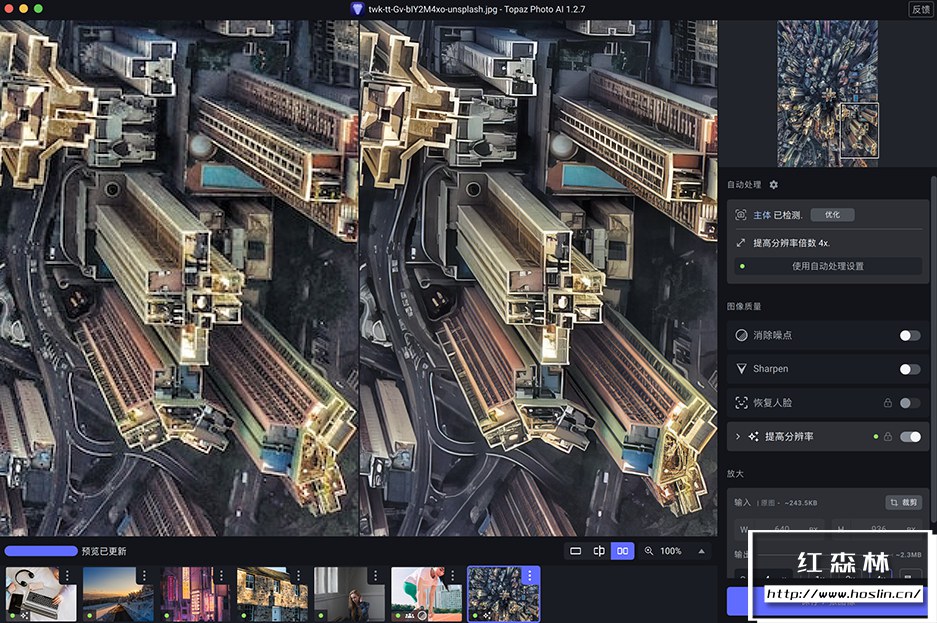Select the woman by window thumbnail
Image resolution: width=937 pixels, height=623 pixels.
(349, 594)
